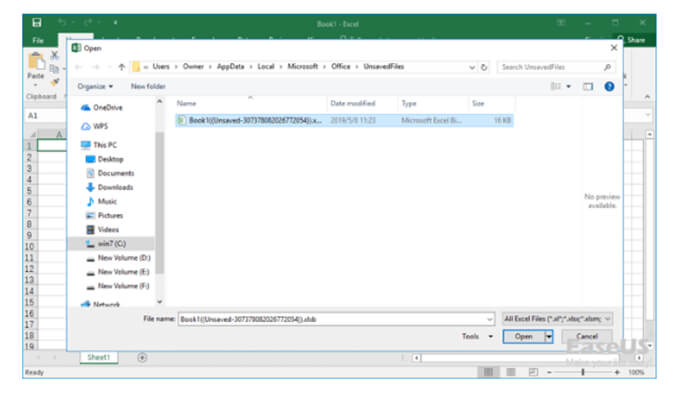The width and height of the screenshot is (700, 402).
Task: Select New Volume (F:) drive
Action: point(118,286)
